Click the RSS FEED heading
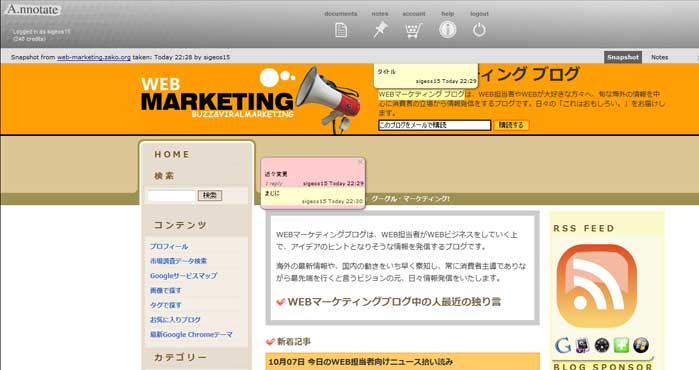Screen dimensions: 699x370 pyautogui.click(x=584, y=228)
